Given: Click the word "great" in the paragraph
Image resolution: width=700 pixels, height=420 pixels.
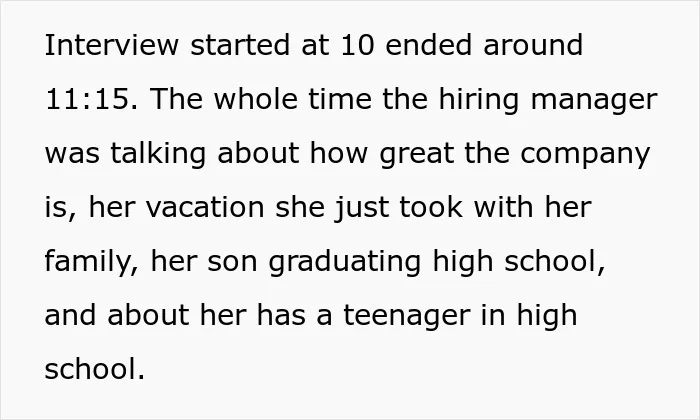Looking at the screenshot, I should point(417,155).
